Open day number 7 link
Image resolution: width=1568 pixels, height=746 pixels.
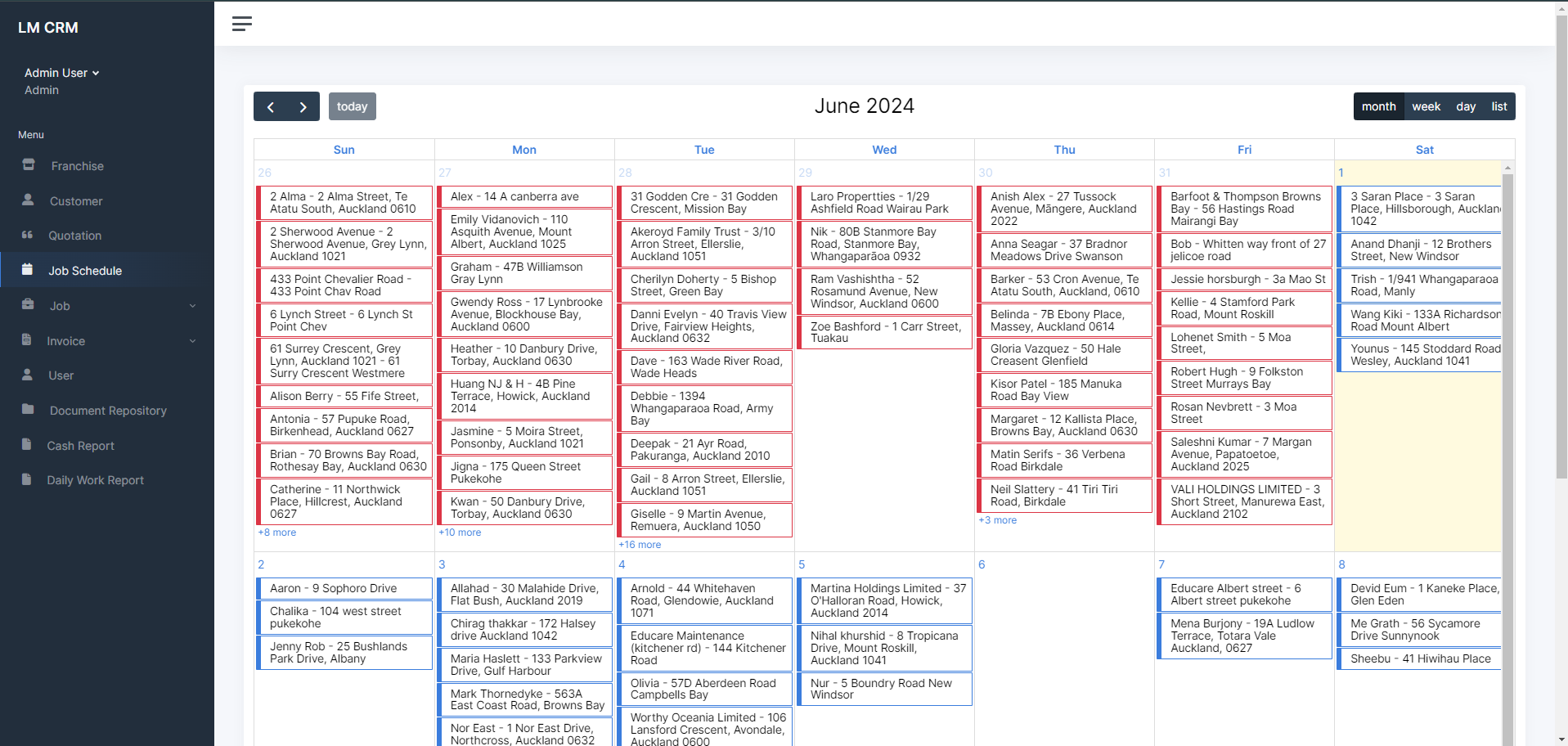[1161, 564]
